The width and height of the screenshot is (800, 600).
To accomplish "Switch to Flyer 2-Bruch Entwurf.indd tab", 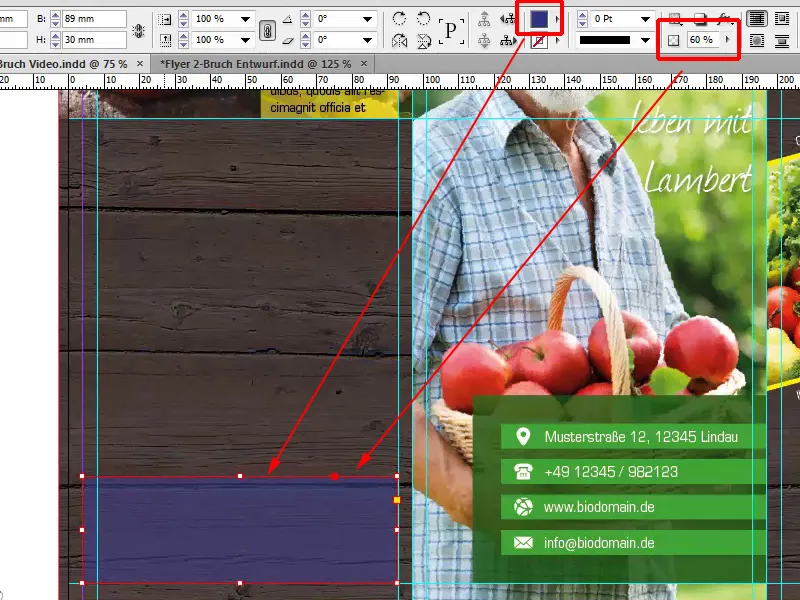I will click(x=255, y=64).
